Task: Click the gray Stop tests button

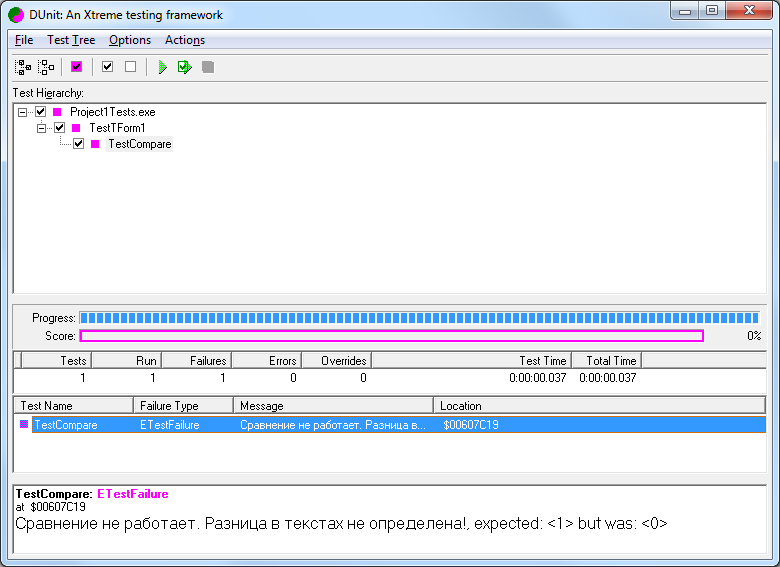Action: click(x=208, y=67)
